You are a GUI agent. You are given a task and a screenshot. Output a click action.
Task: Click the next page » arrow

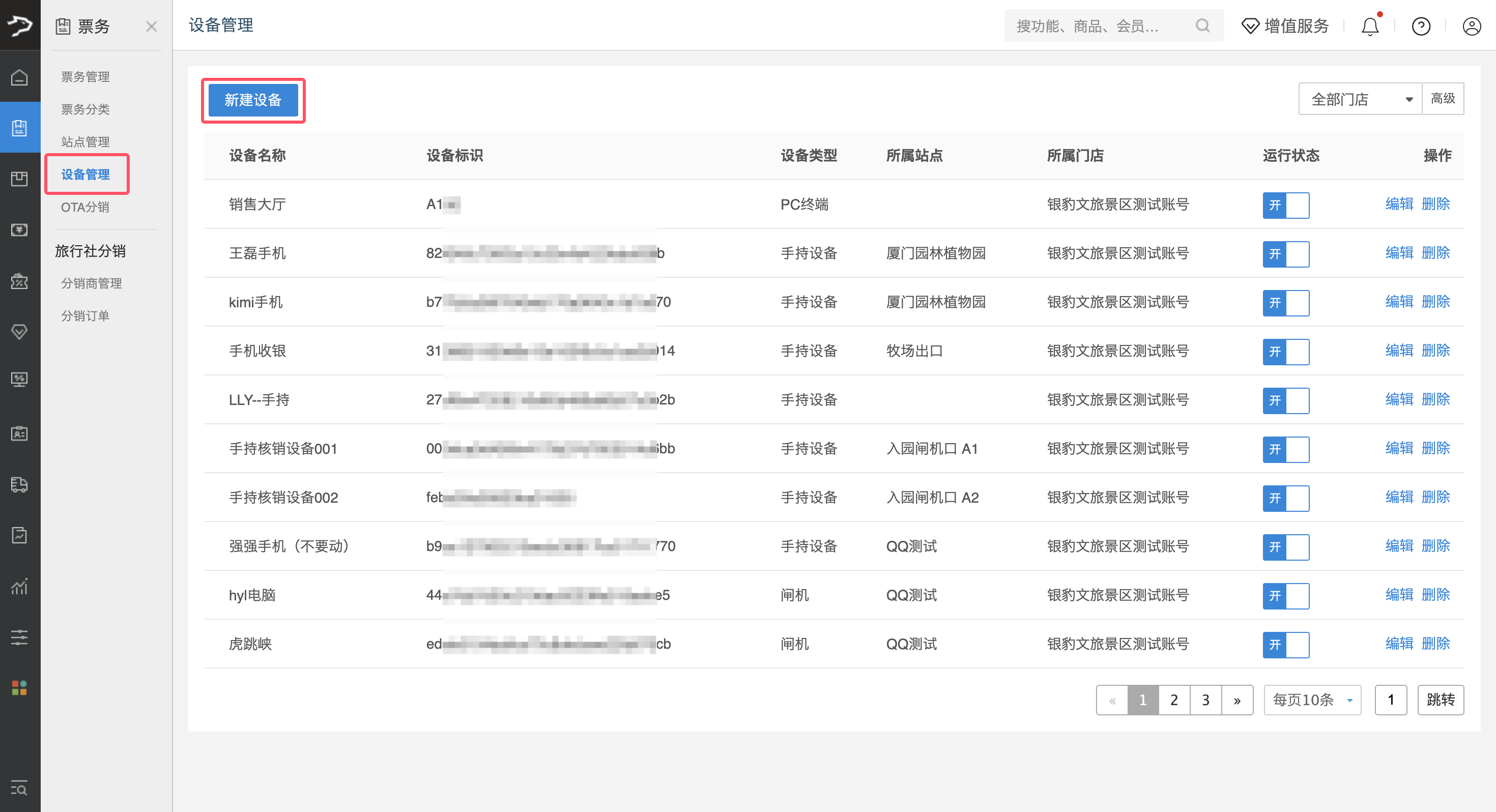point(1237,700)
